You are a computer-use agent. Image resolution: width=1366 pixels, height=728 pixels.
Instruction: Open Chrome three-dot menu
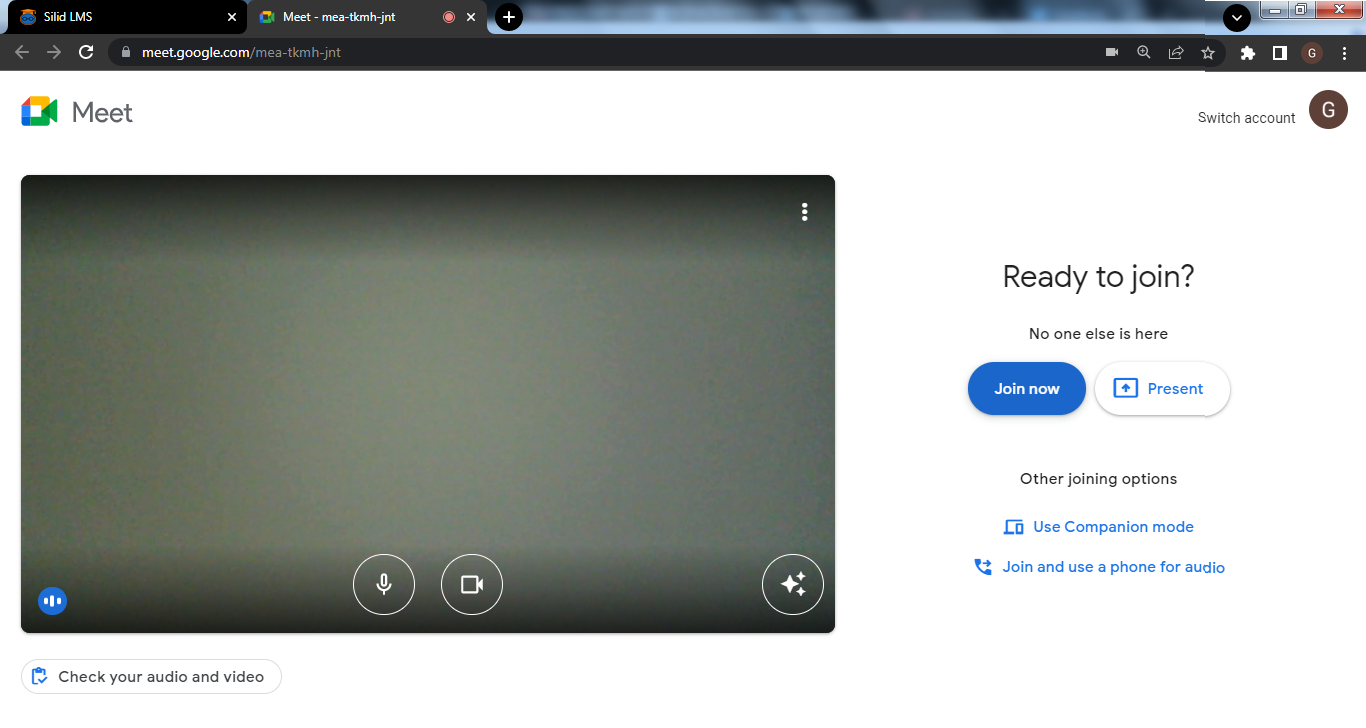1343,53
